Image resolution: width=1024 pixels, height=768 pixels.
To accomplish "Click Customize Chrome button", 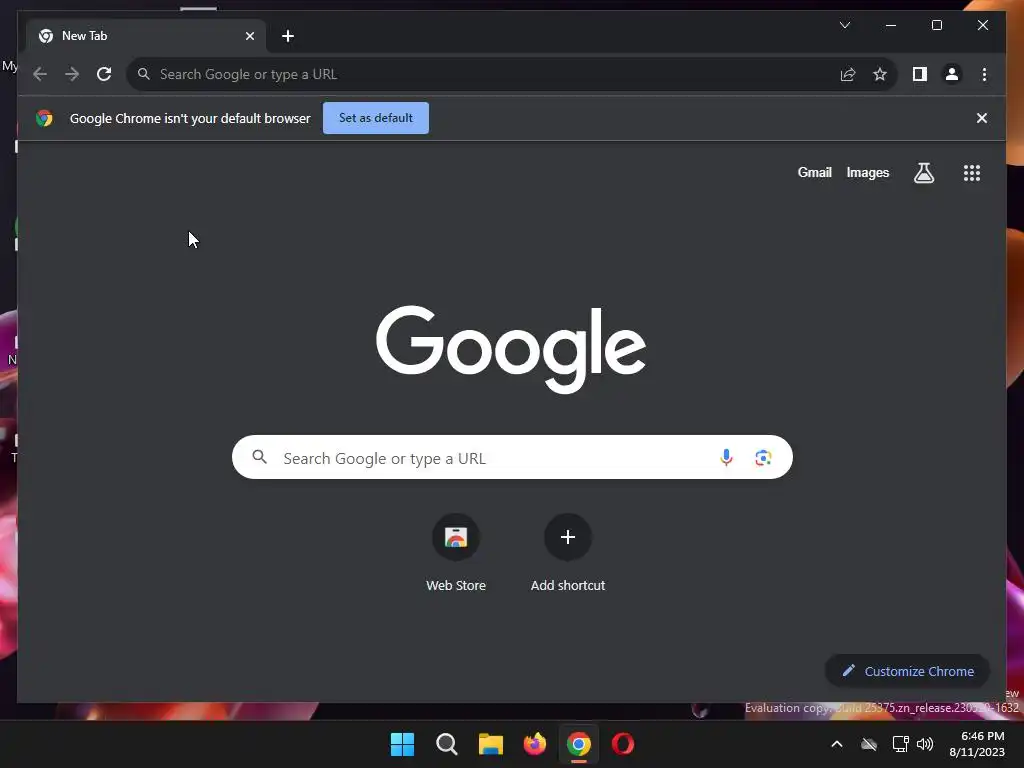I will pyautogui.click(x=907, y=671).
